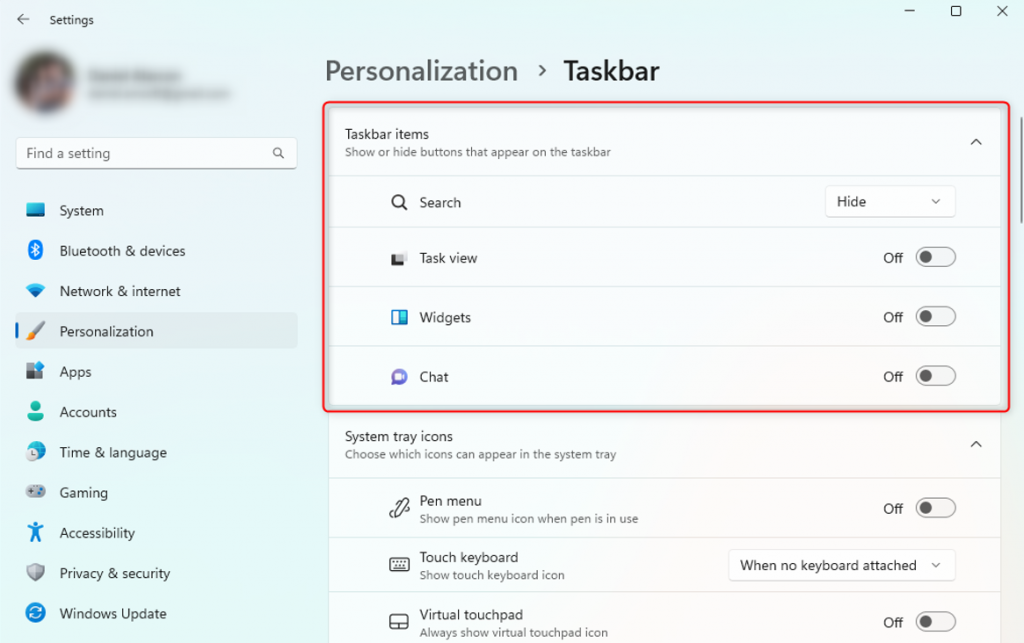Switch on the Chat toggle
The image size is (1024, 643).
pyautogui.click(x=935, y=376)
